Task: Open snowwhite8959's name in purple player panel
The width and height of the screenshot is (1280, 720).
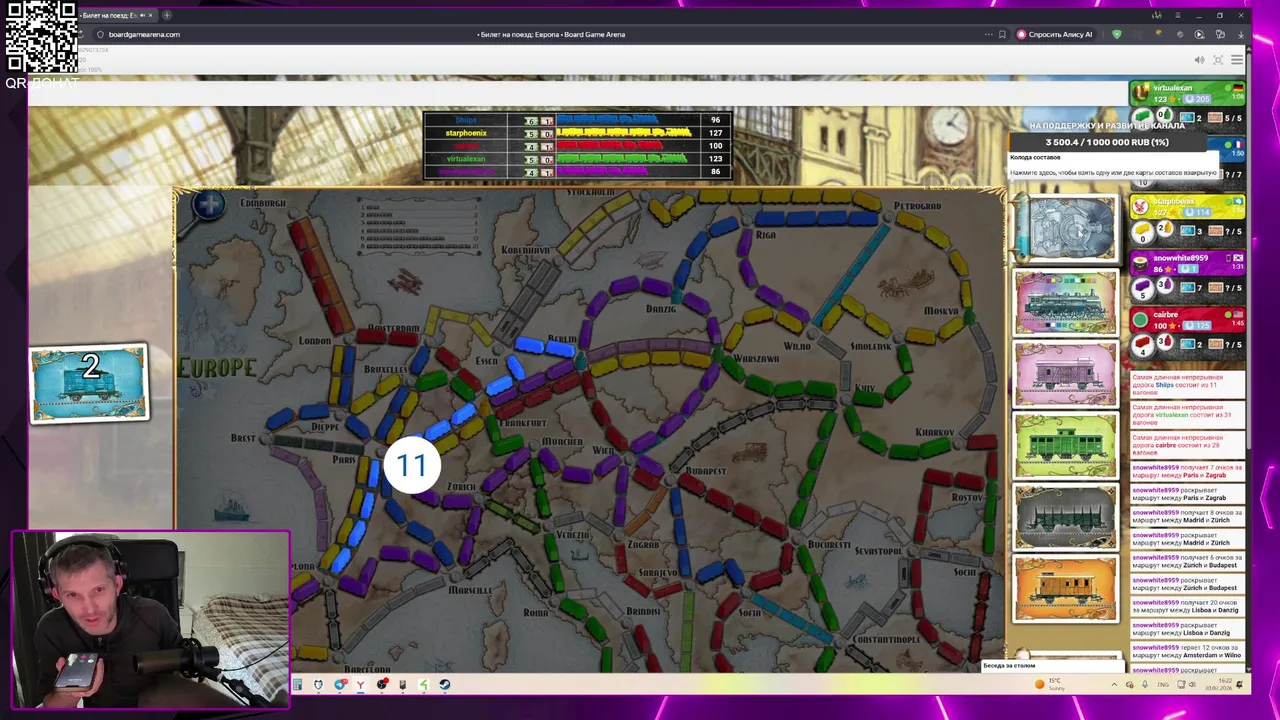Action: (1180, 258)
